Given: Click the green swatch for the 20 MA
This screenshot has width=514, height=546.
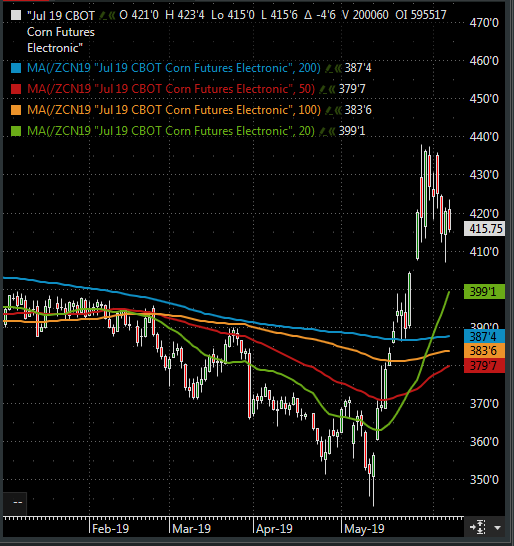Looking at the screenshot, I should (x=16, y=131).
